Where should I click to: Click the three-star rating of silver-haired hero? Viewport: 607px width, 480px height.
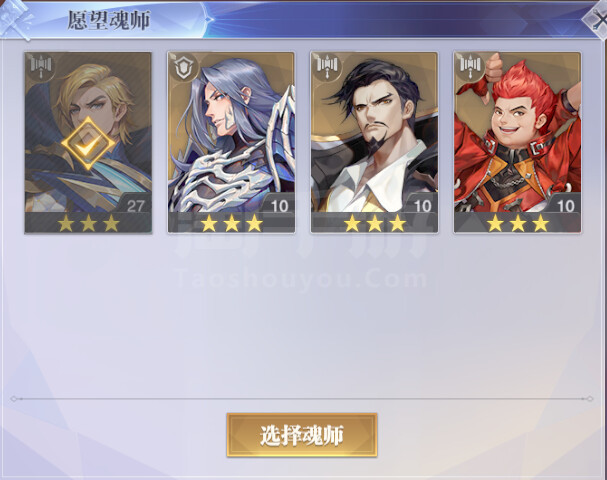coord(231,223)
